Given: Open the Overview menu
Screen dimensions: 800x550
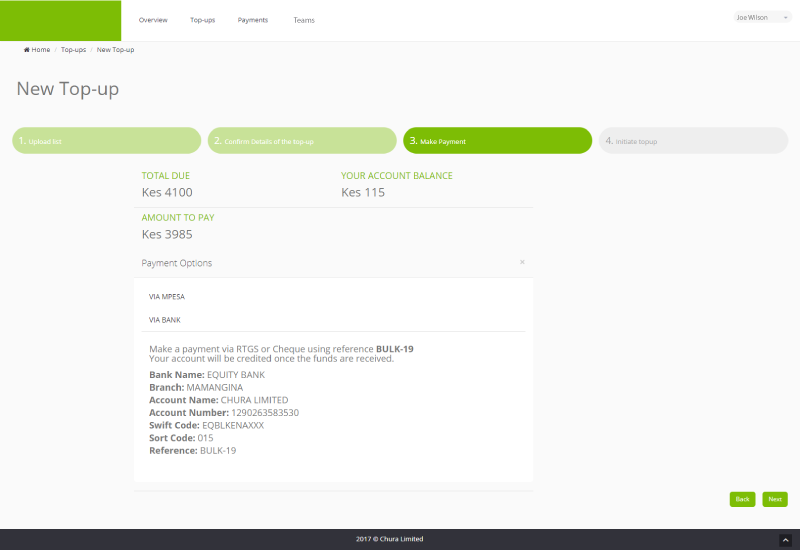Looking at the screenshot, I should 153,20.
